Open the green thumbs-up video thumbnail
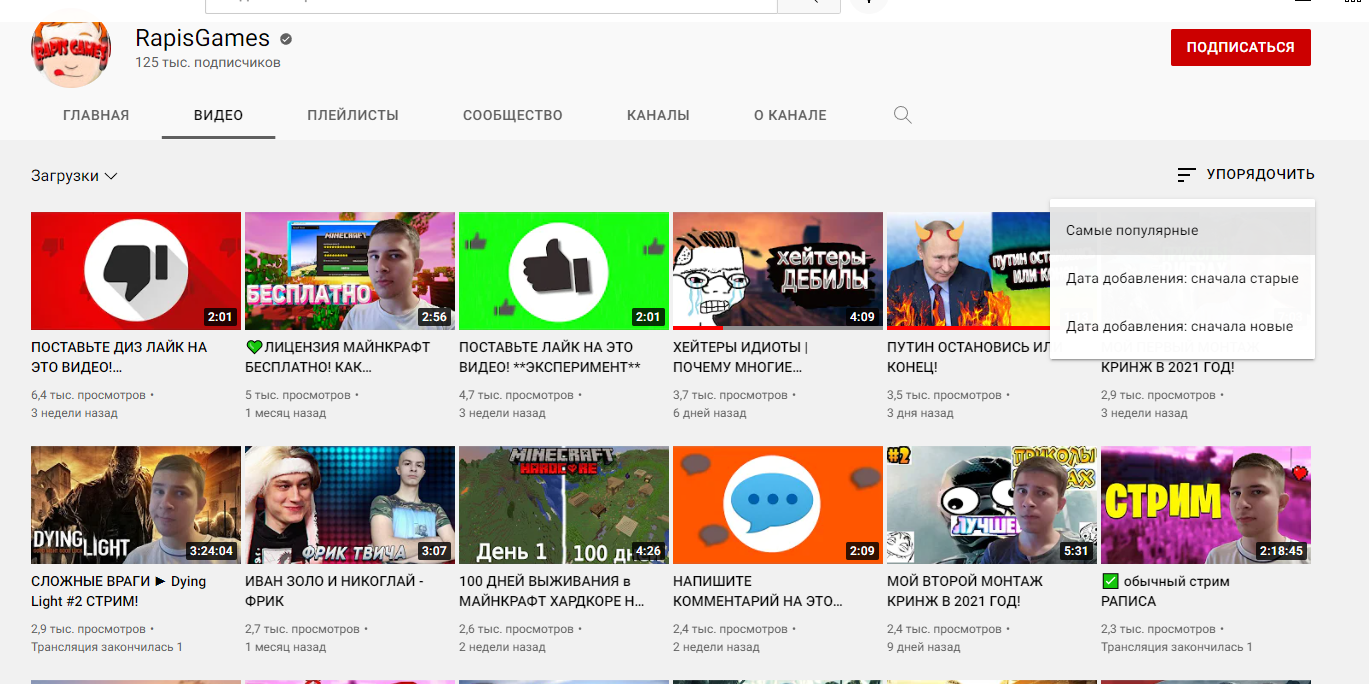Image resolution: width=1369 pixels, height=684 pixels. (x=564, y=271)
